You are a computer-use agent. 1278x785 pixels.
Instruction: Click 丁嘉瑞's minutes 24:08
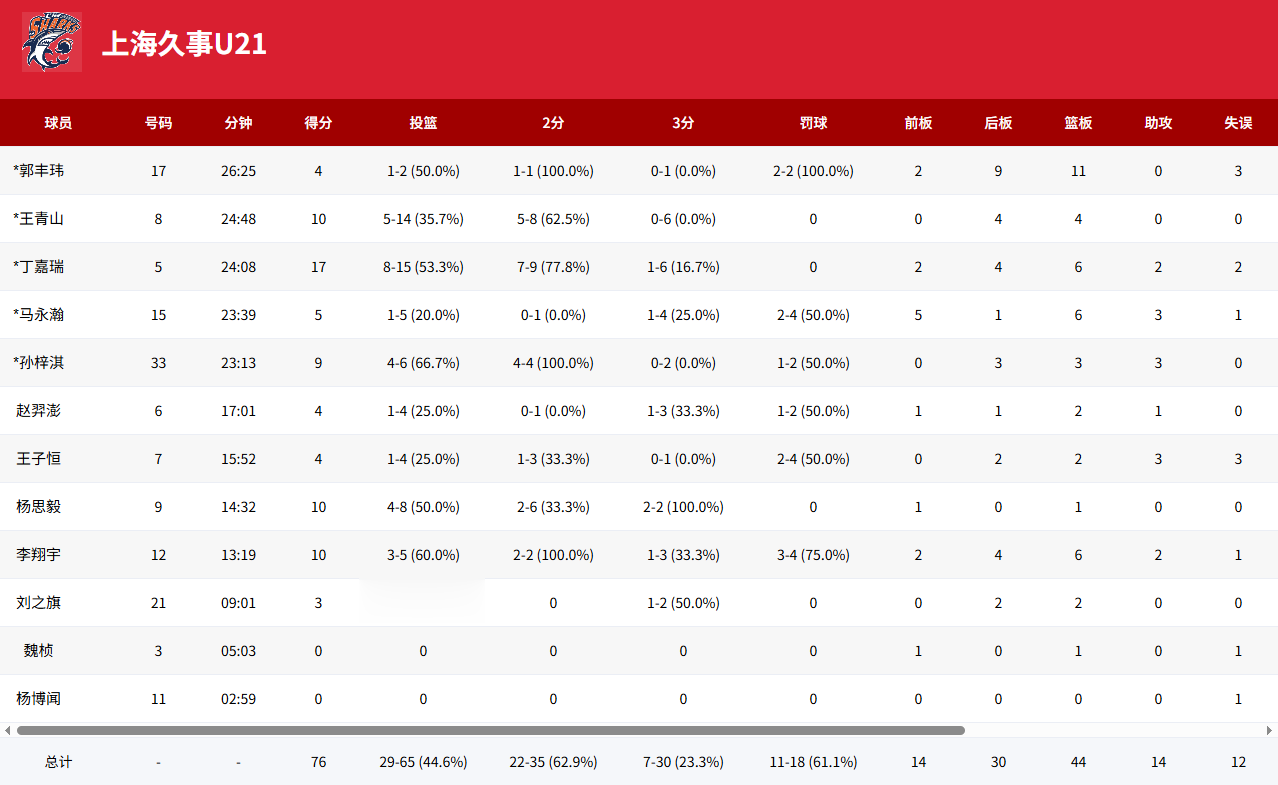(x=238, y=267)
